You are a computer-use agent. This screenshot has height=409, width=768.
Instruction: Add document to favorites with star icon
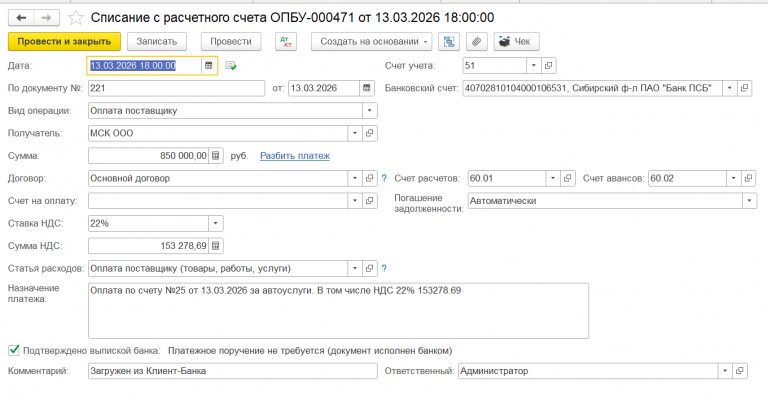pos(75,18)
